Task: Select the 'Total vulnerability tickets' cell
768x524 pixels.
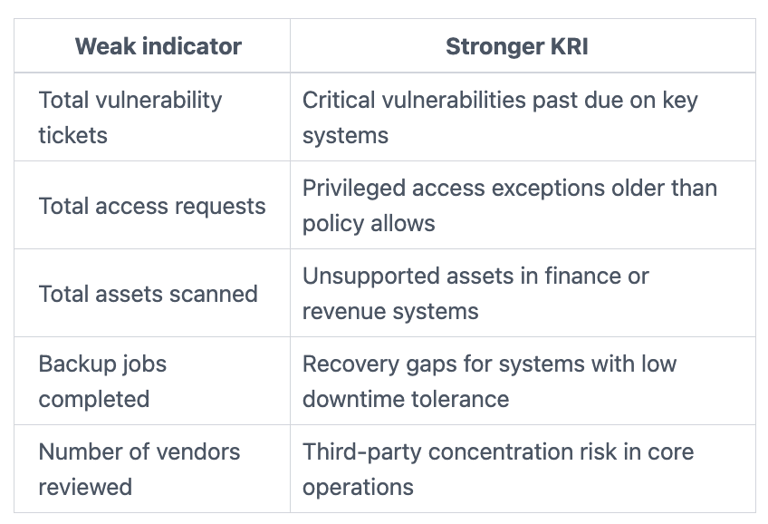Action: pyautogui.click(x=130, y=117)
